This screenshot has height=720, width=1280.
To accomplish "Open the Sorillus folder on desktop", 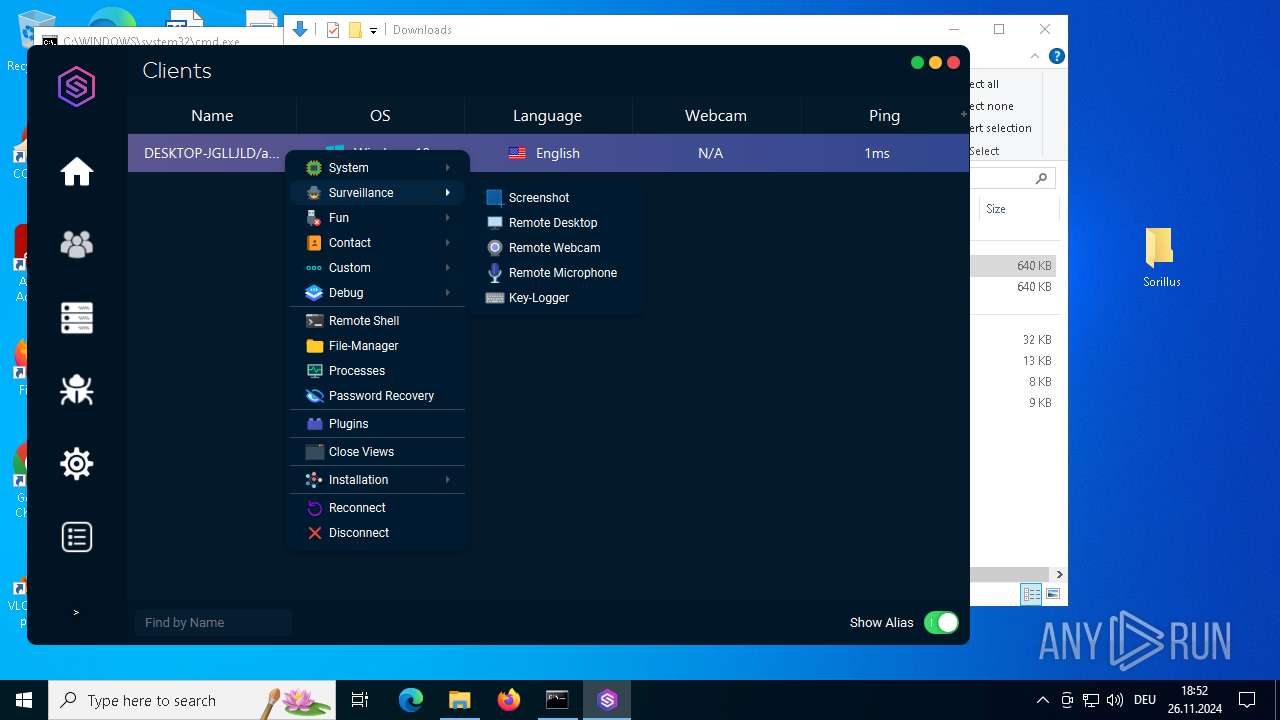I will click(x=1162, y=257).
